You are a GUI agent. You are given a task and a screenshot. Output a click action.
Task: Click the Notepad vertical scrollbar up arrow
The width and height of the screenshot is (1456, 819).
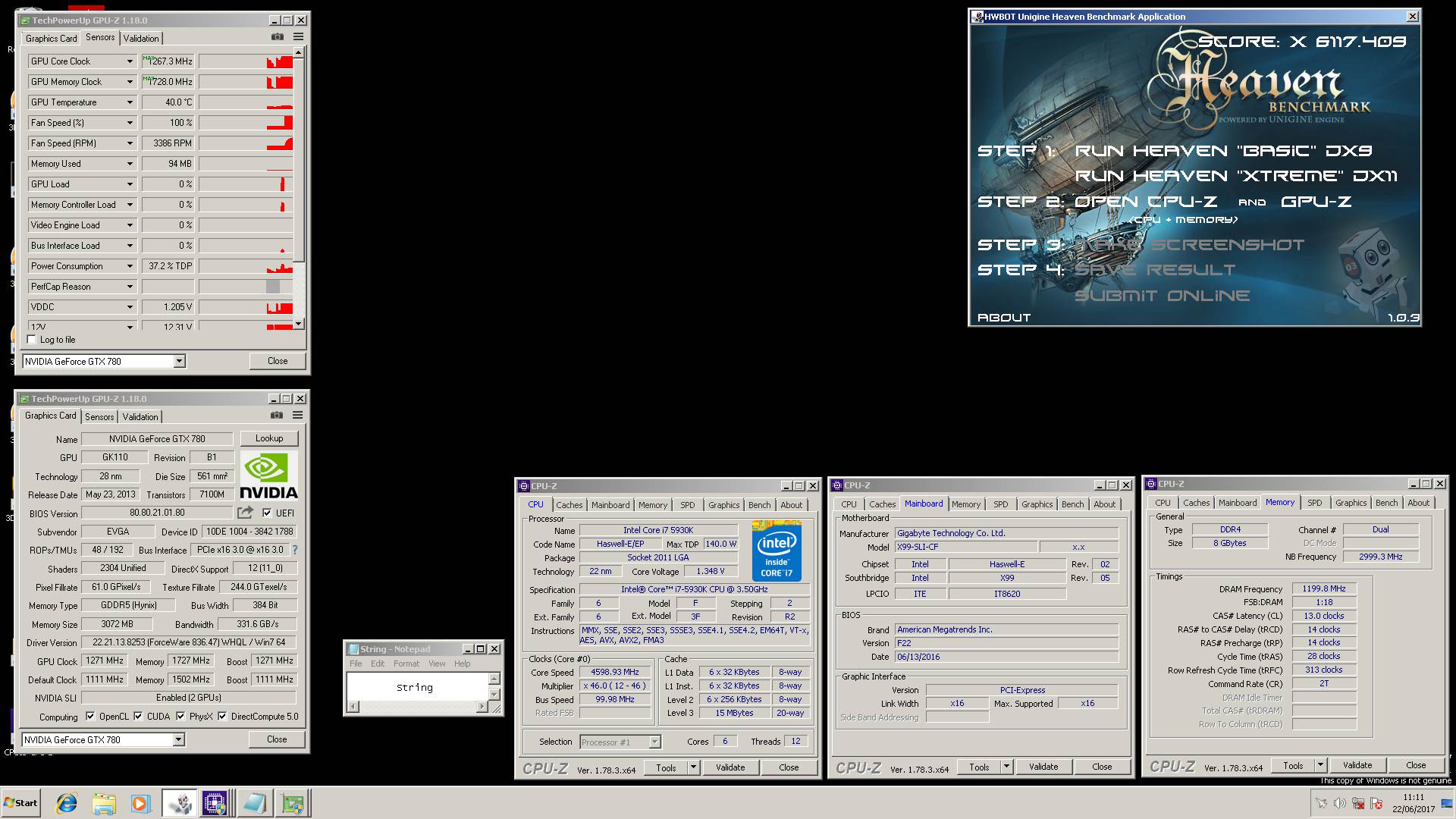pyautogui.click(x=494, y=679)
